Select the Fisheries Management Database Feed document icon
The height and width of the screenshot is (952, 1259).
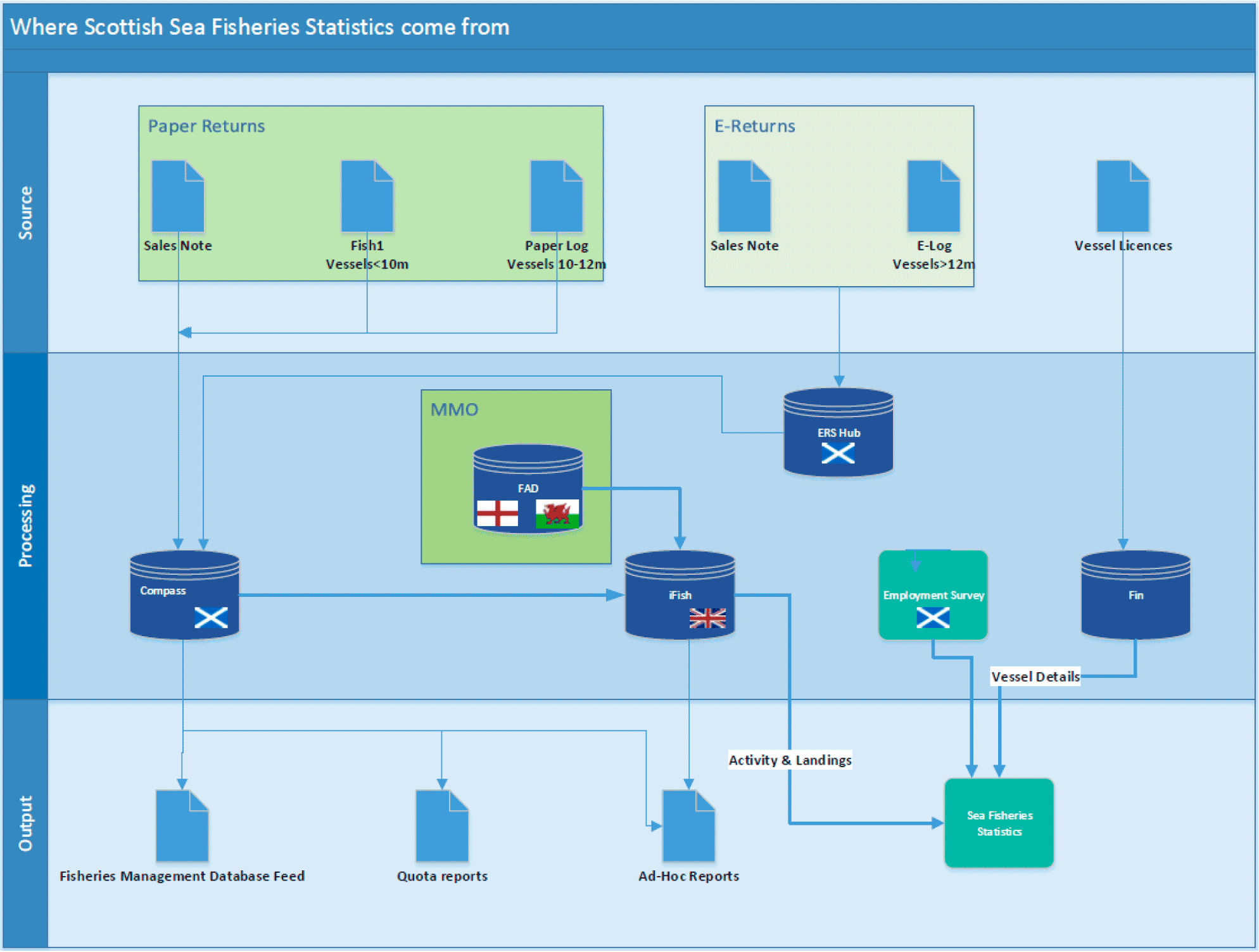coord(182,825)
